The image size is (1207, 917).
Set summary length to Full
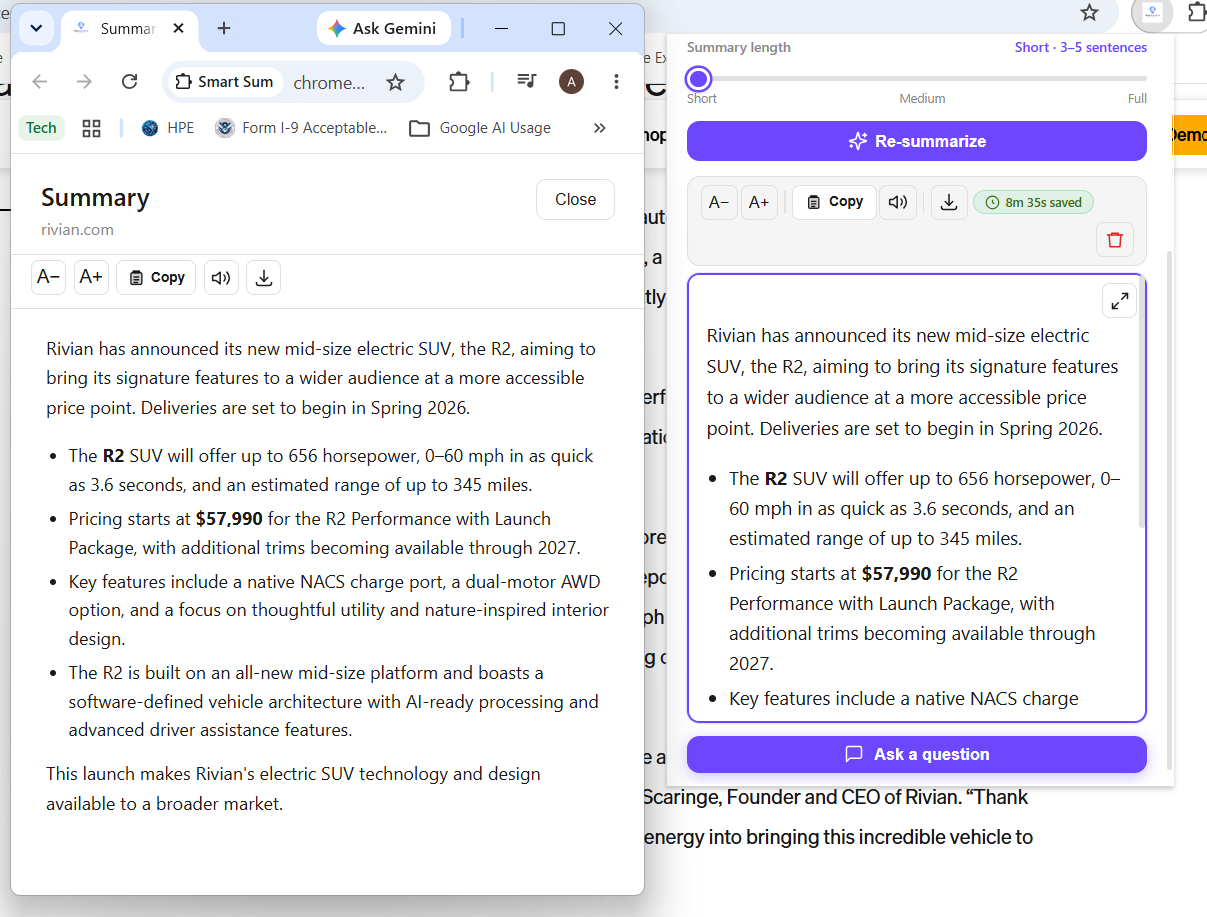(x=1137, y=98)
